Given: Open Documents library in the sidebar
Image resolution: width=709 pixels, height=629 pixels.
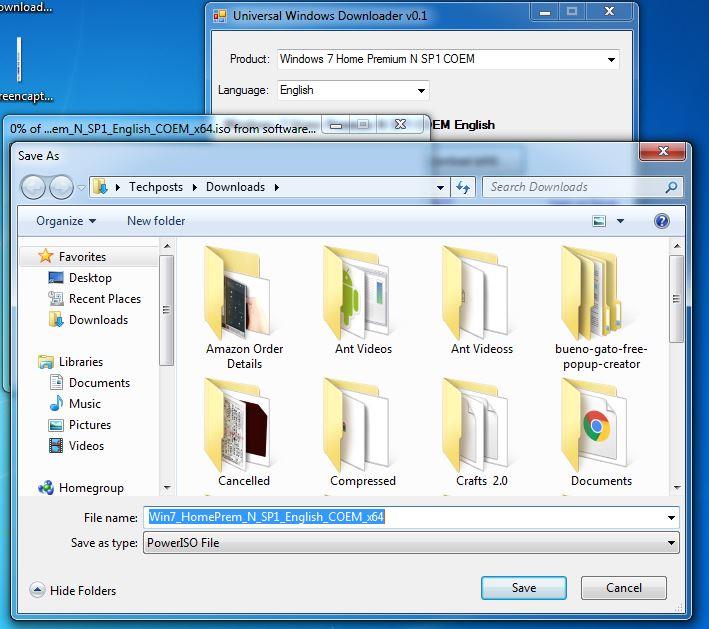Looking at the screenshot, I should point(90,383).
